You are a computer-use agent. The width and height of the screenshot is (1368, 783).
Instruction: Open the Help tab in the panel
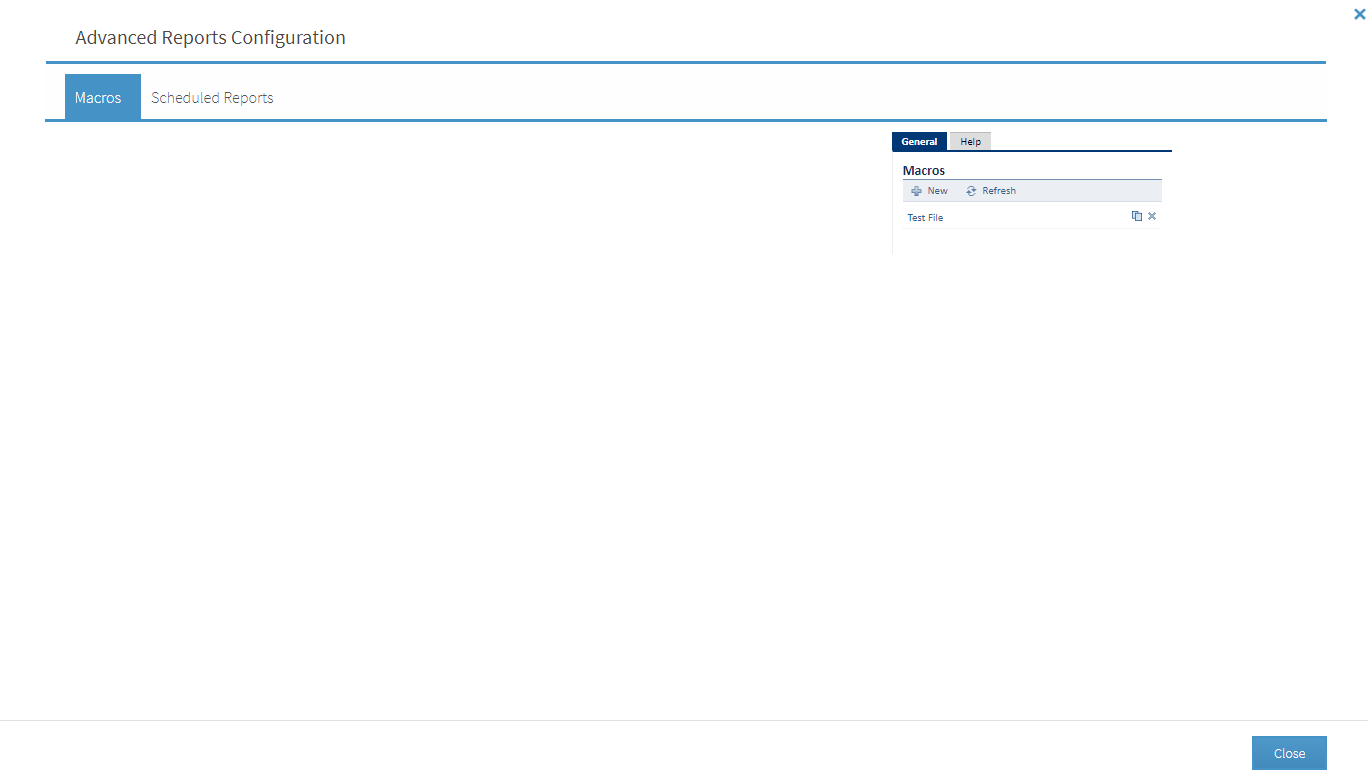(970, 142)
